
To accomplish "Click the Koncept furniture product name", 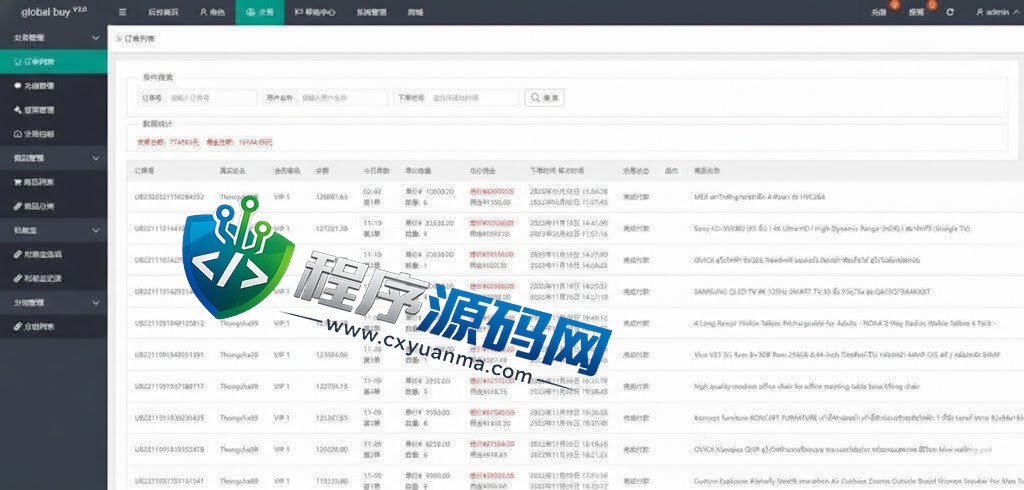I will pos(858,417).
